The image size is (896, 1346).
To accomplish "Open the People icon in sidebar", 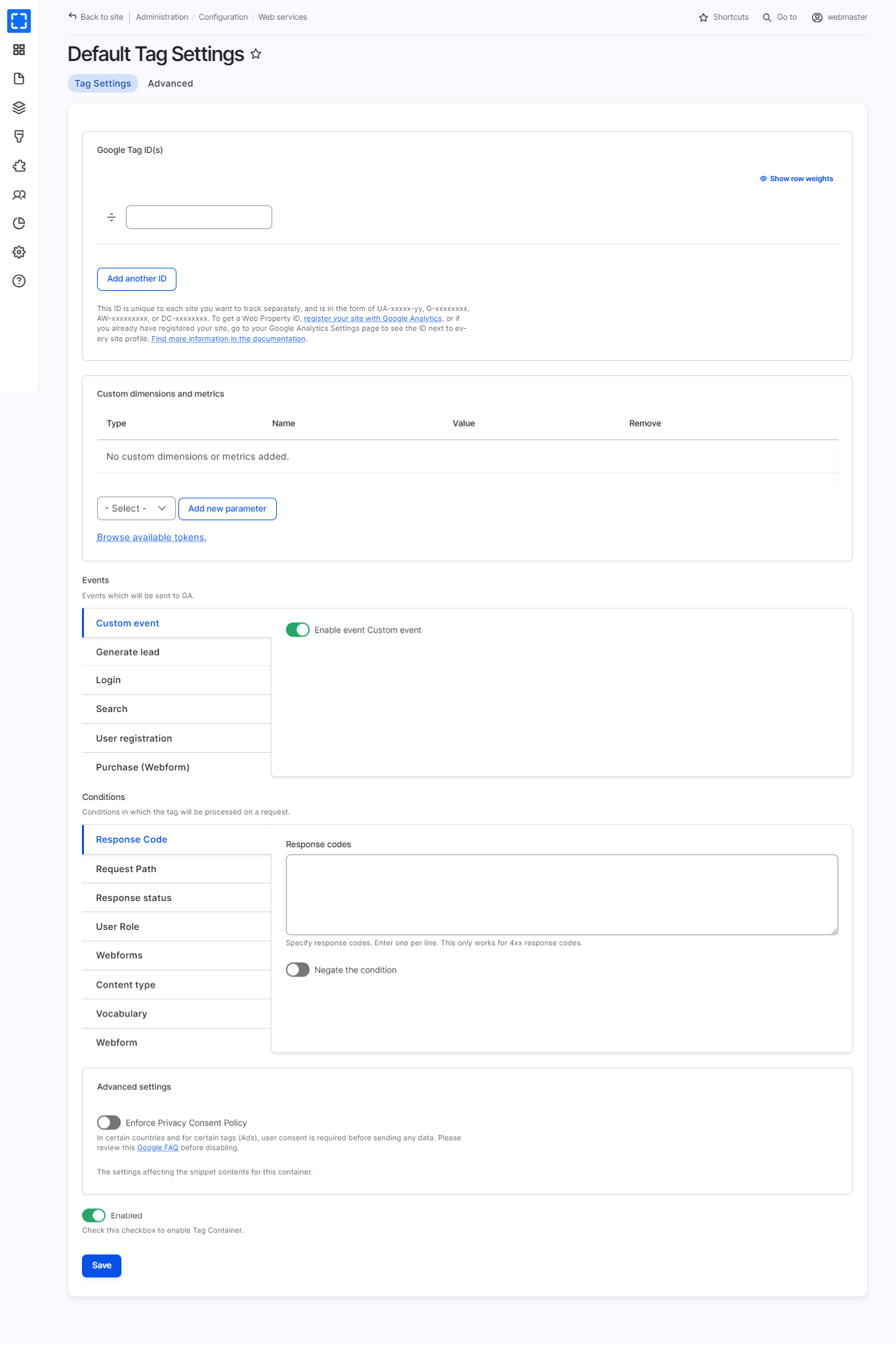I will pyautogui.click(x=19, y=195).
